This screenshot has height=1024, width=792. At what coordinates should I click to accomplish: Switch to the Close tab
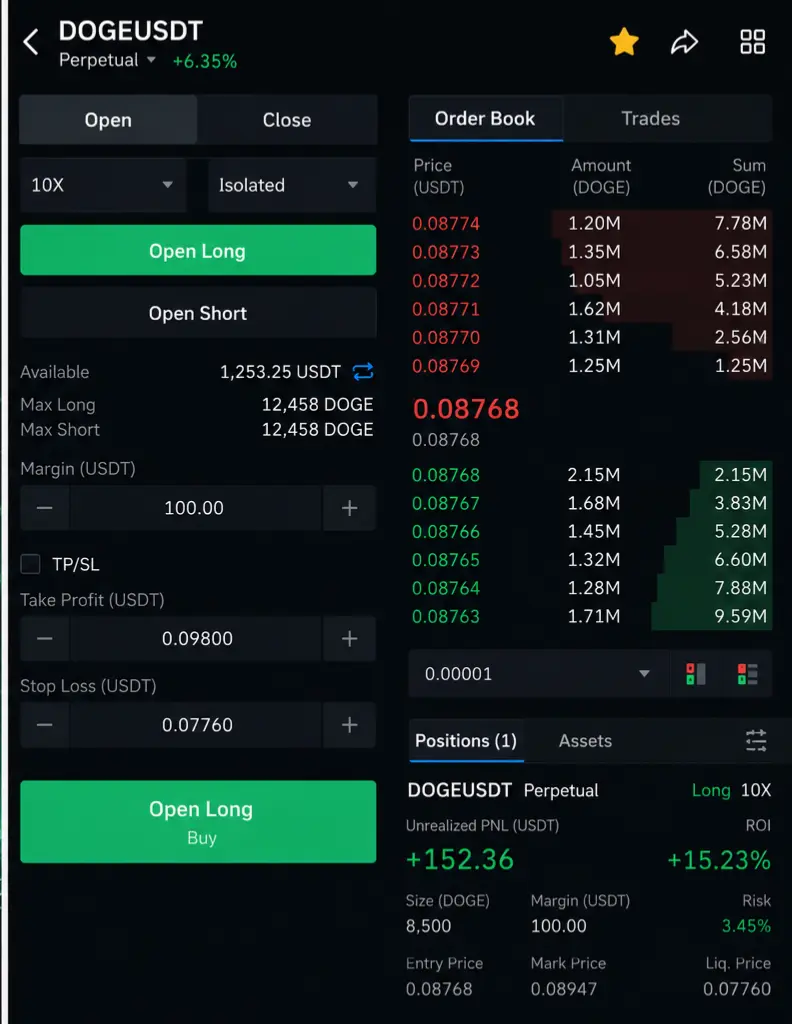click(287, 120)
